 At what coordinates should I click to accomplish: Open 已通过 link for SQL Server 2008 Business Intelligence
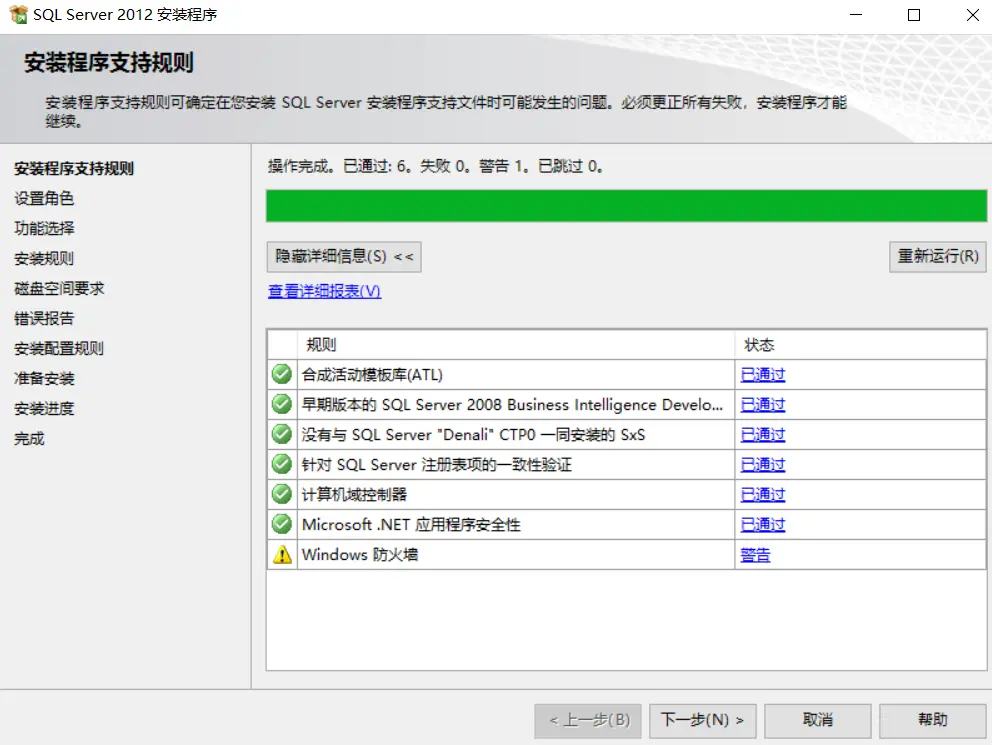tap(762, 404)
